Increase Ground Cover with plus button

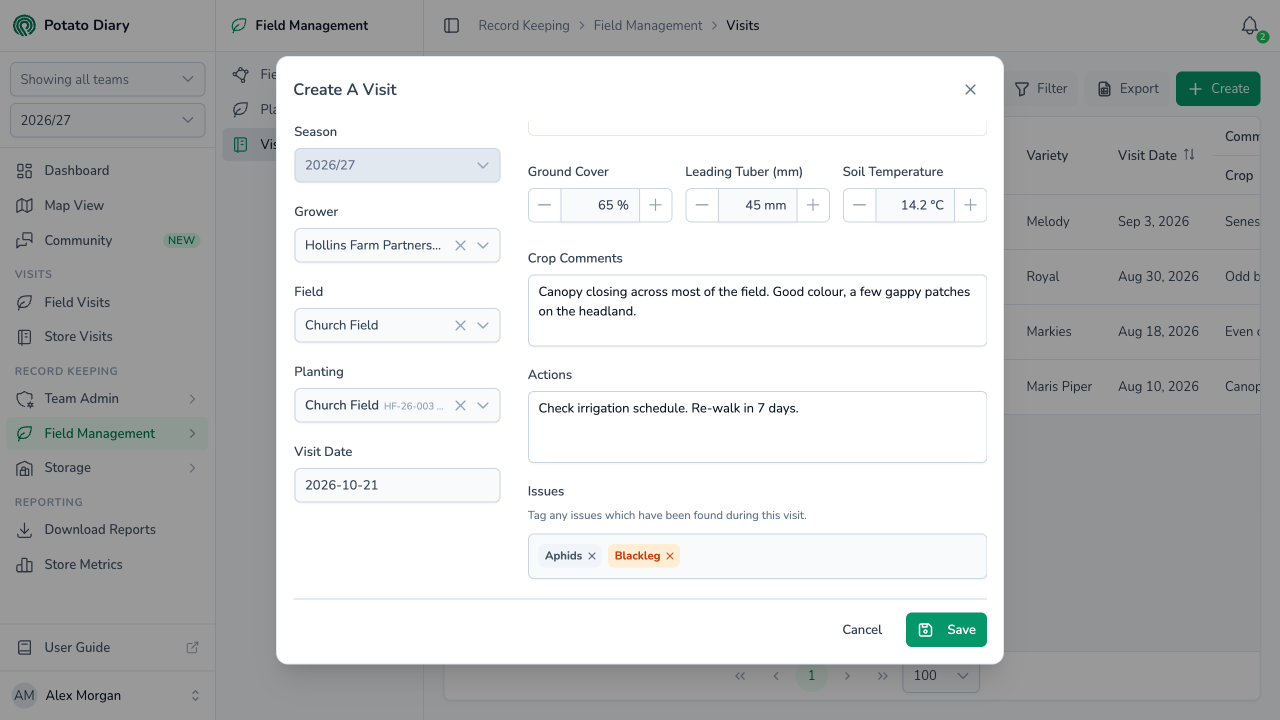coord(655,205)
